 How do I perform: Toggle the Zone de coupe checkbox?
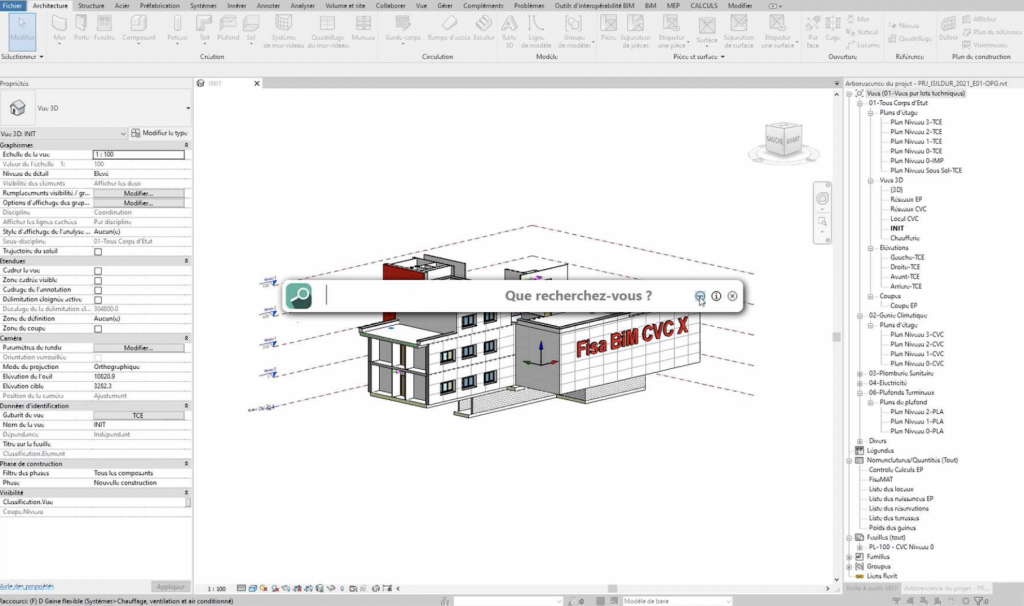coord(98,328)
